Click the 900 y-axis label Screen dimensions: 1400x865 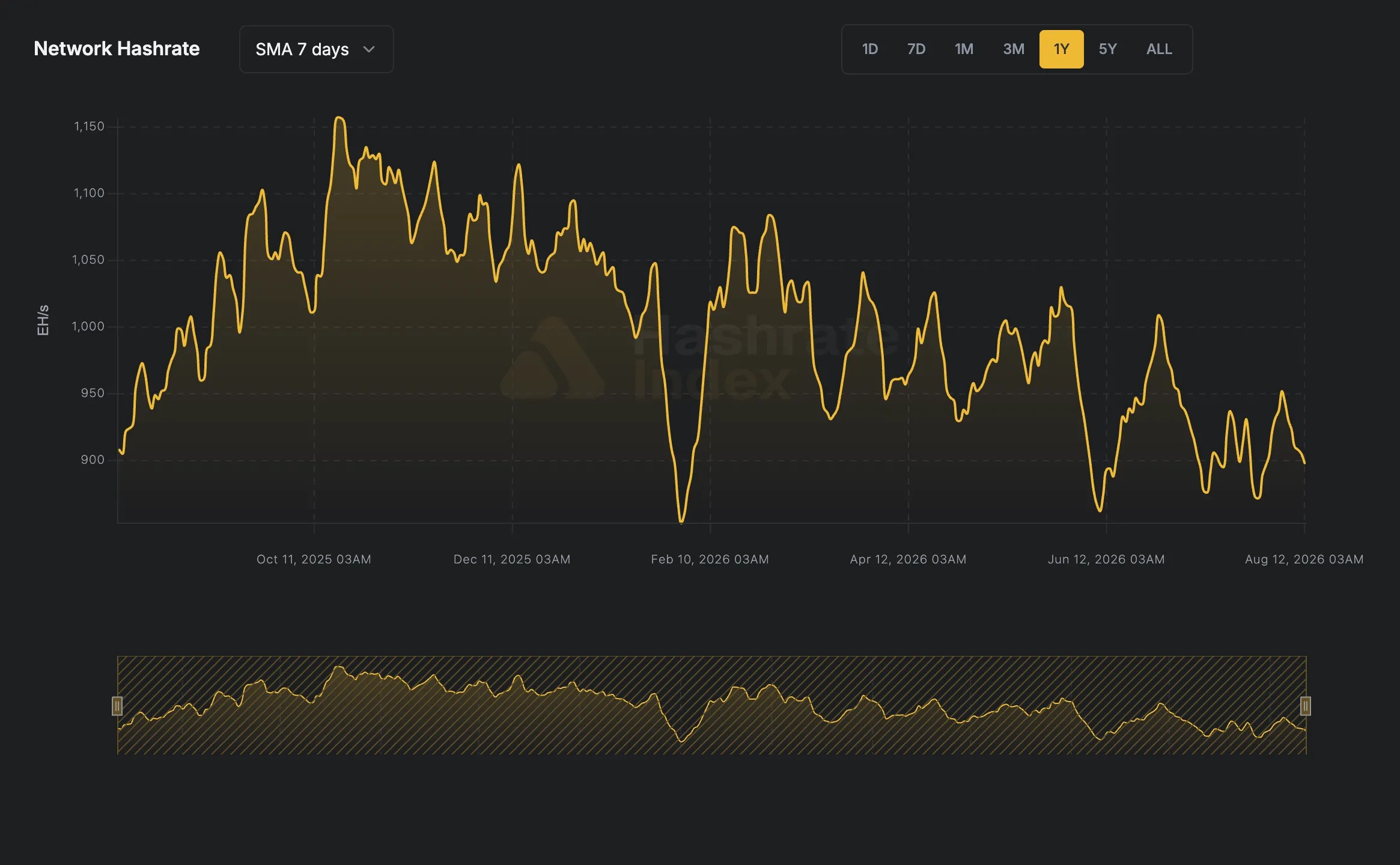click(x=93, y=460)
